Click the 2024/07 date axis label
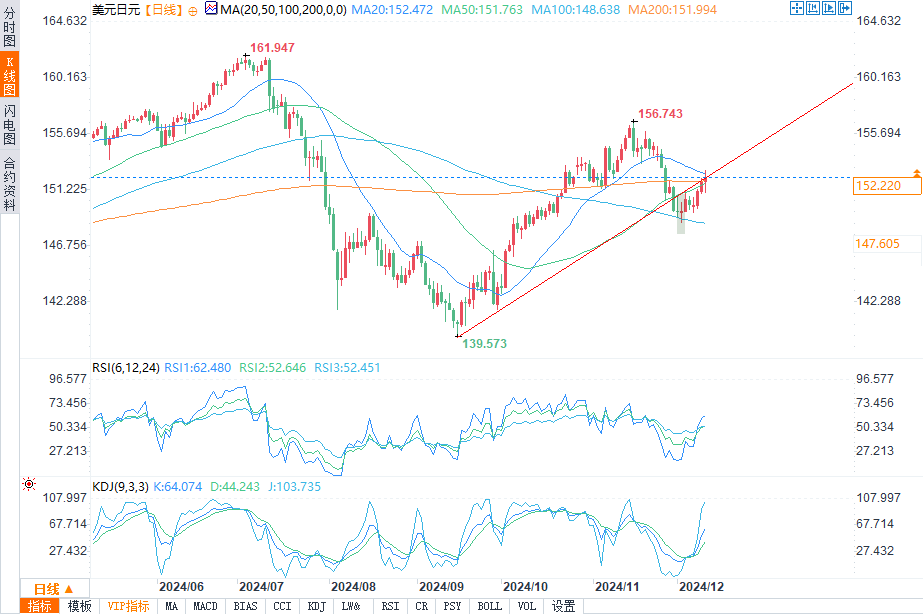Screen dimensions: 923x614 [261, 587]
